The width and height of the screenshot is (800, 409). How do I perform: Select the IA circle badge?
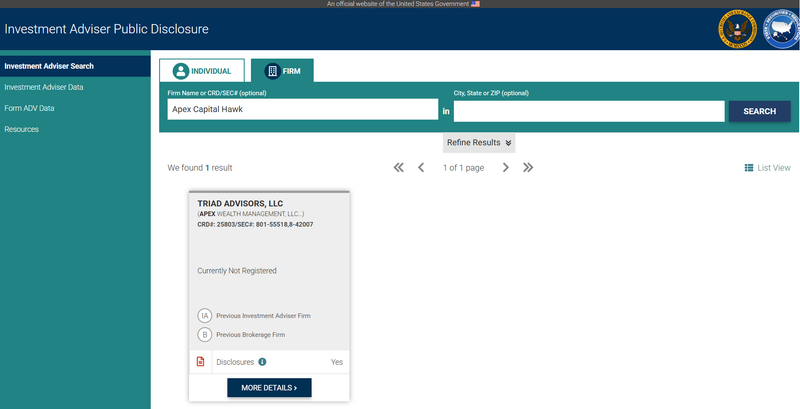(x=205, y=316)
